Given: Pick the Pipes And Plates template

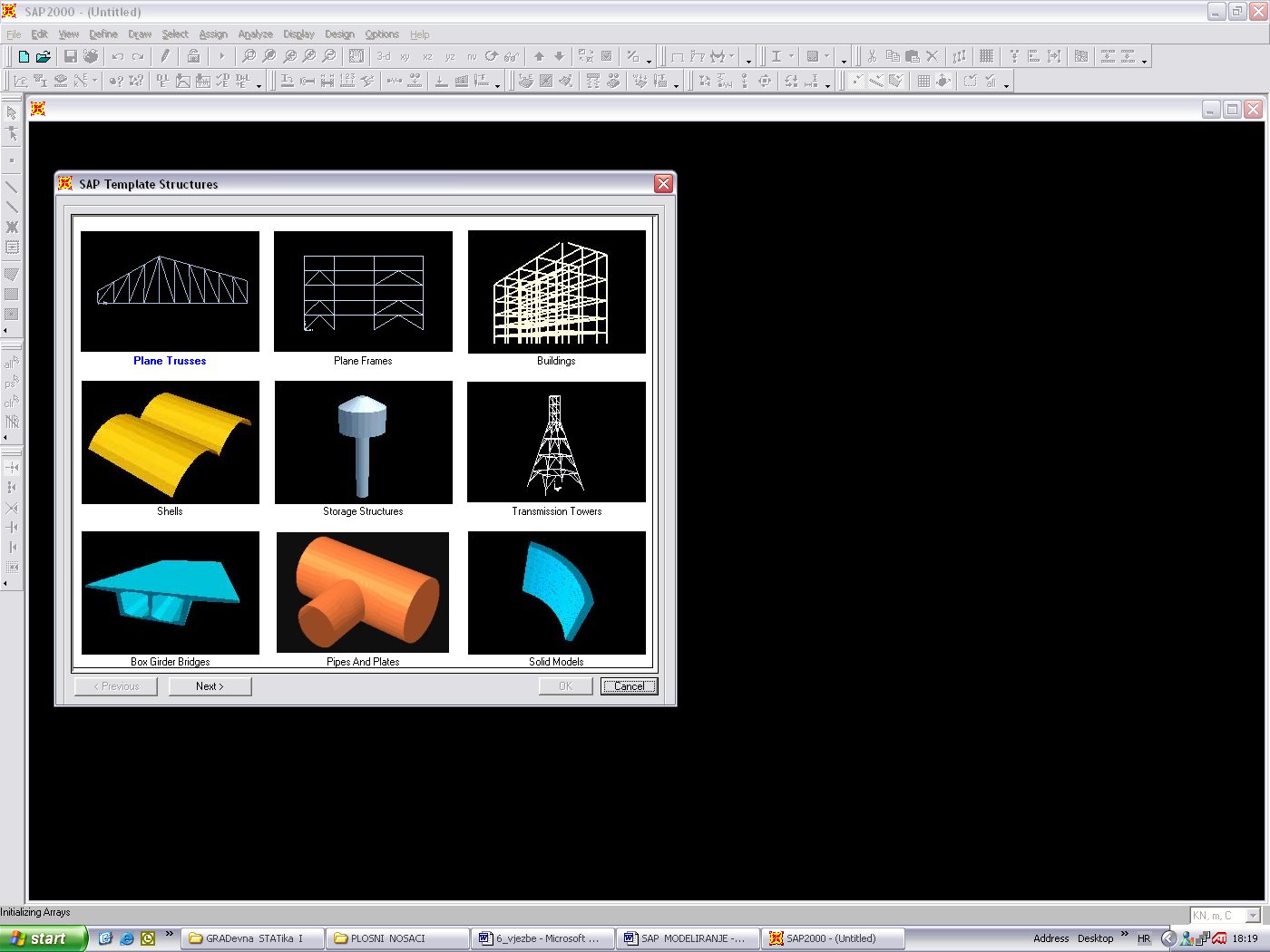Looking at the screenshot, I should pyautogui.click(x=363, y=592).
